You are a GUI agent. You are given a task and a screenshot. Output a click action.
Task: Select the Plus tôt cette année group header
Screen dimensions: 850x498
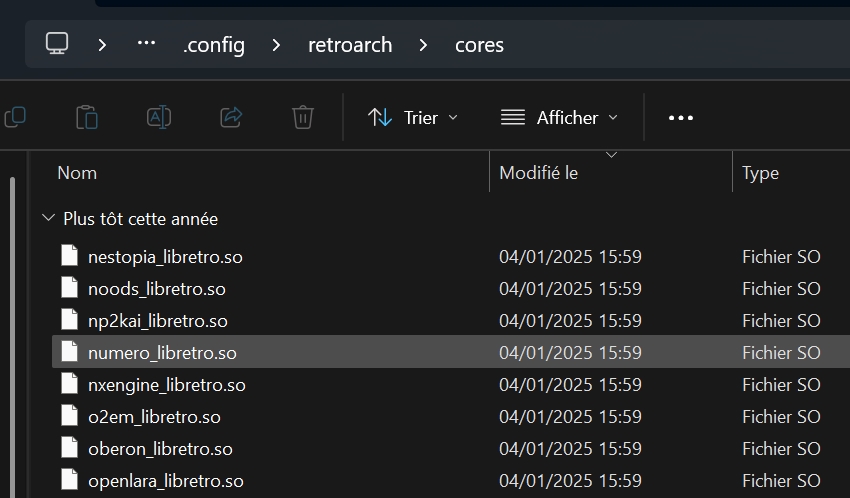[140, 219]
